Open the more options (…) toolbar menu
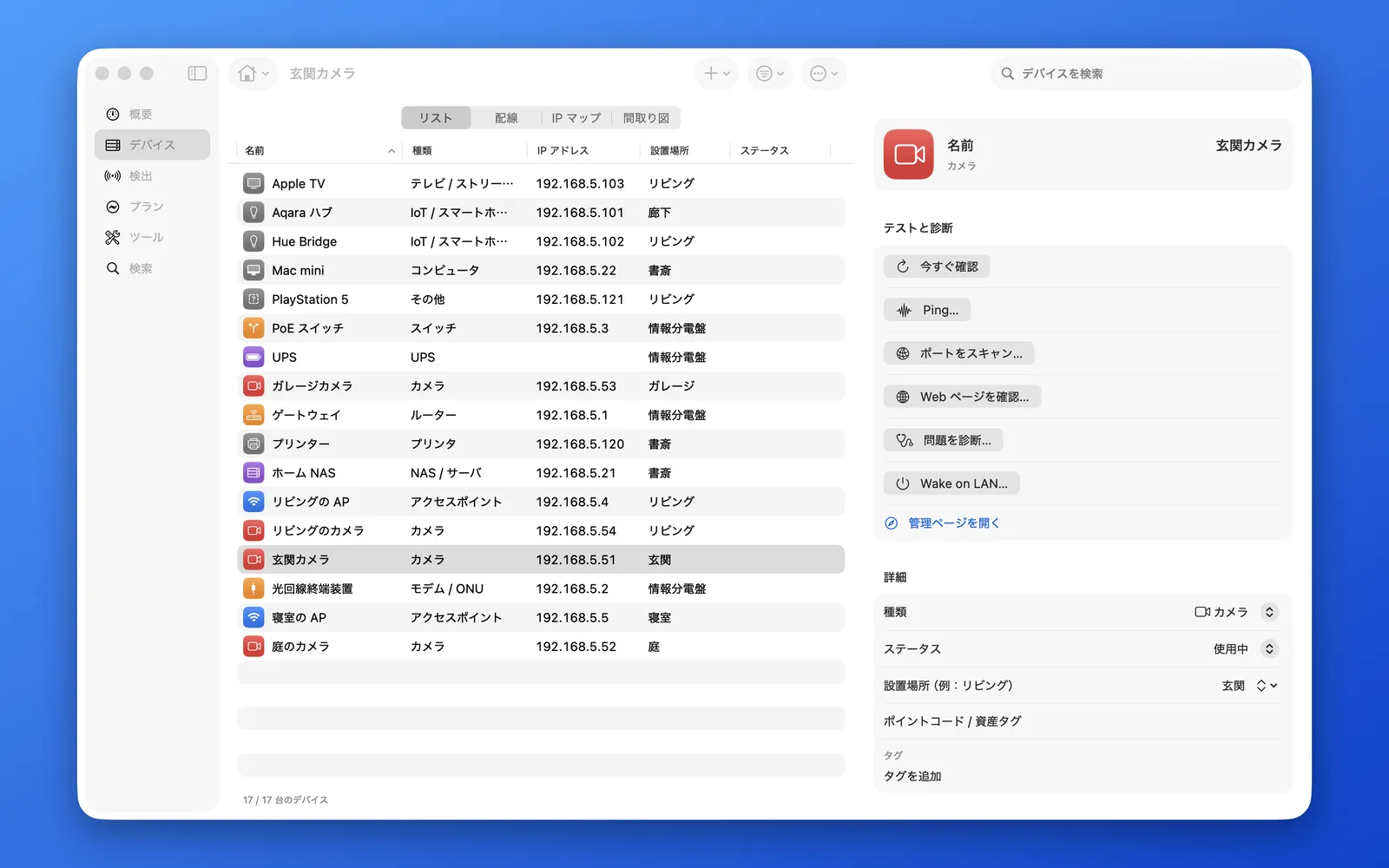This screenshot has width=1389, height=868. 823,74
